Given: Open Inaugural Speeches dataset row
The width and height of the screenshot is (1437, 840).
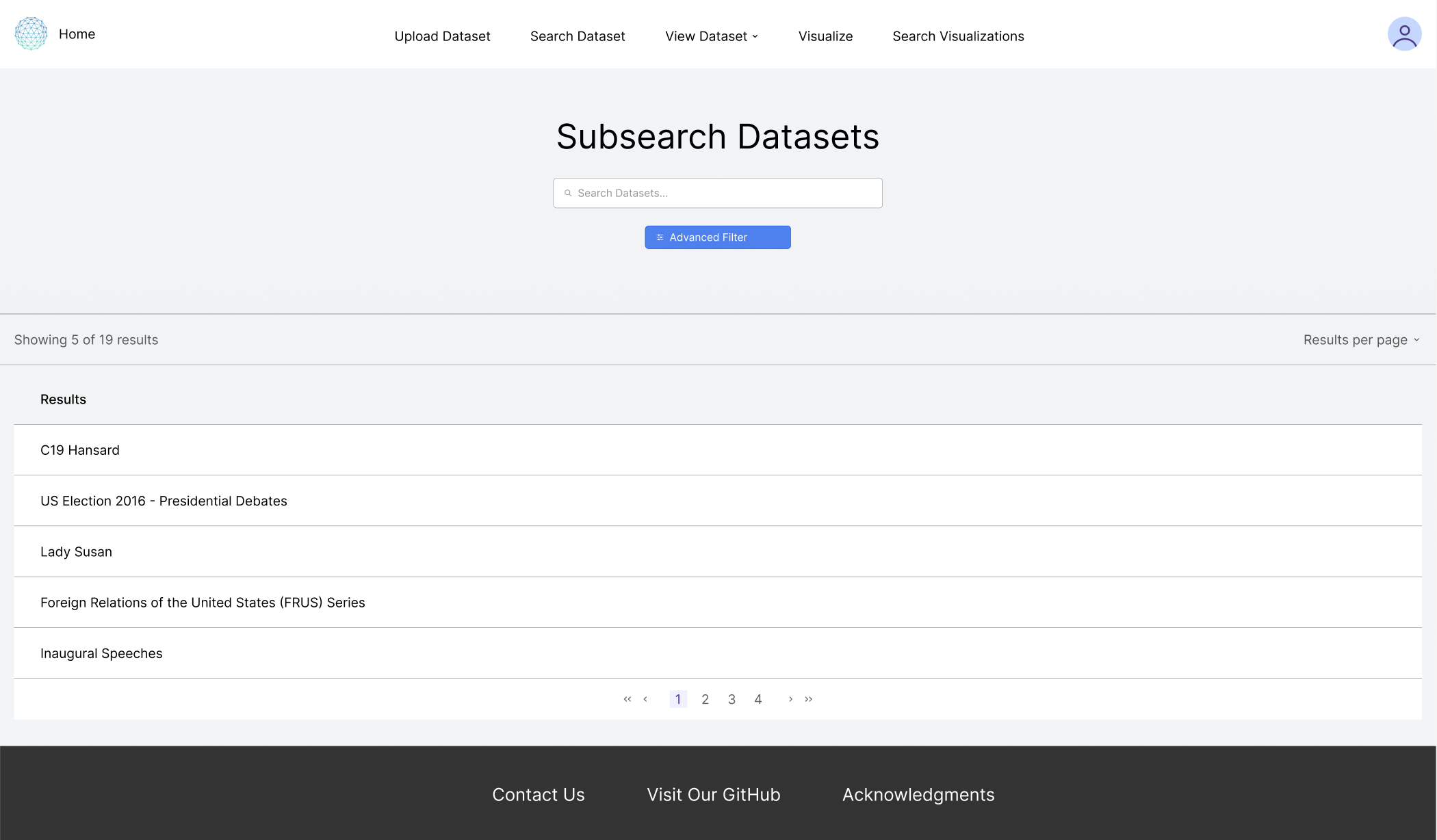Looking at the screenshot, I should coord(101,653).
